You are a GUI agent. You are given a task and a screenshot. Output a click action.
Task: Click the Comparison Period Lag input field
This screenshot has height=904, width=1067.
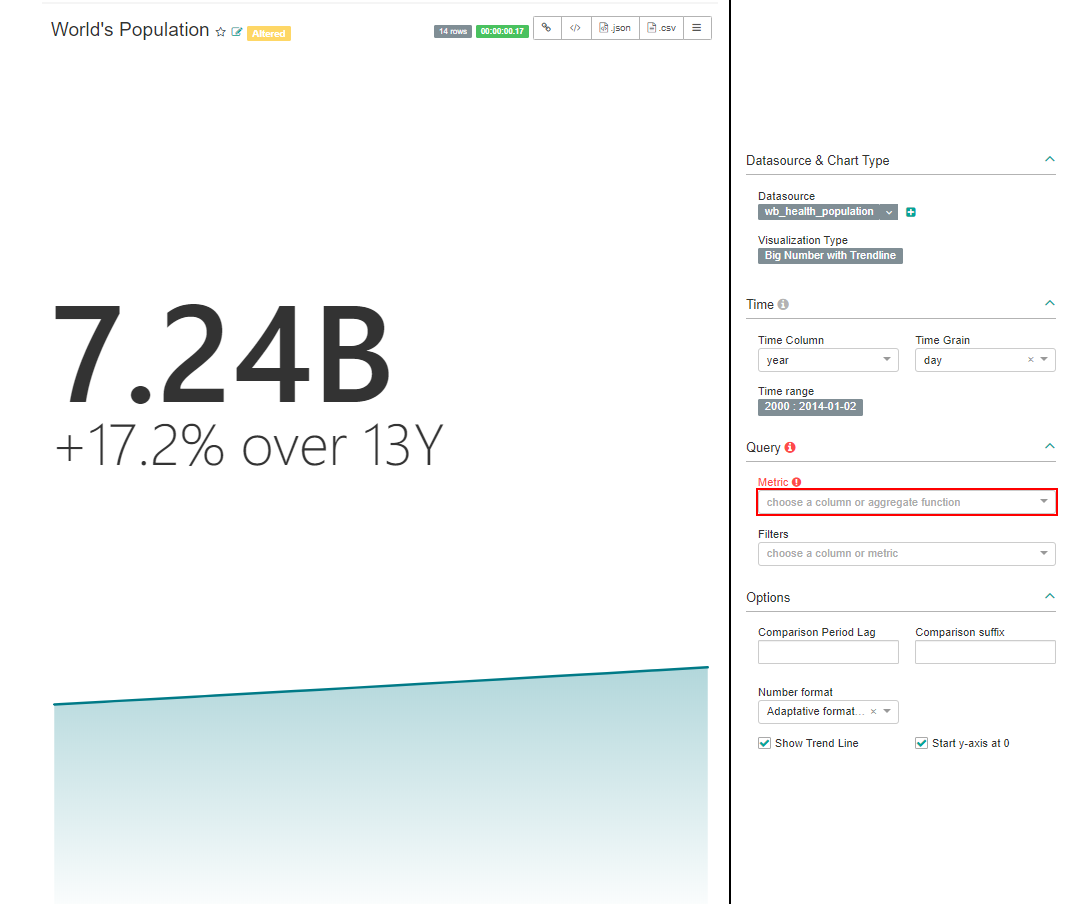click(x=828, y=652)
